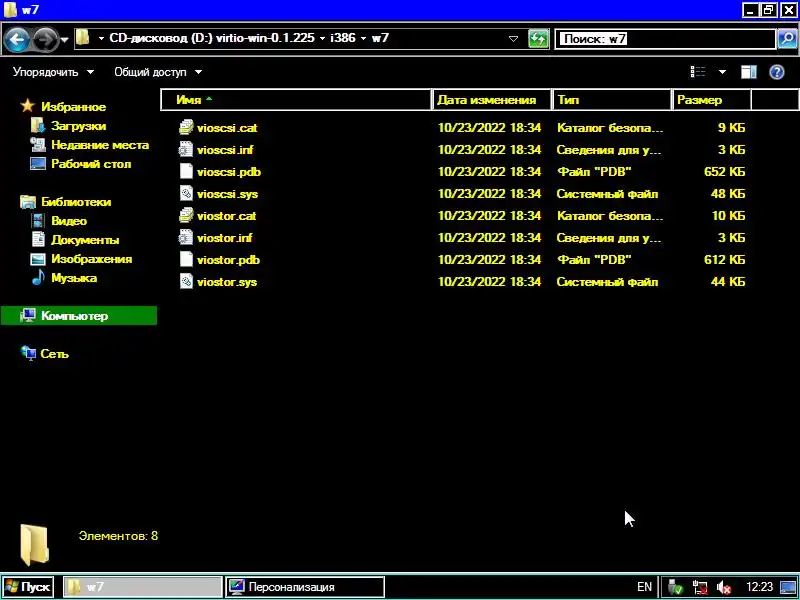Image resolution: width=800 pixels, height=600 pixels.
Task: Click safely remove hardware tray icon
Action: (675, 588)
